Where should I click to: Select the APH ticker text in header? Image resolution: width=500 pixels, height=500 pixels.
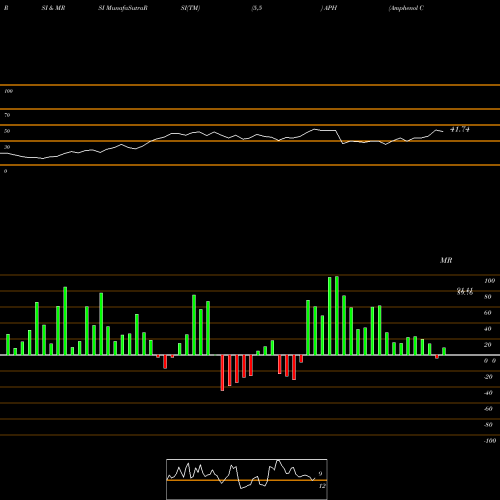click(x=330, y=8)
